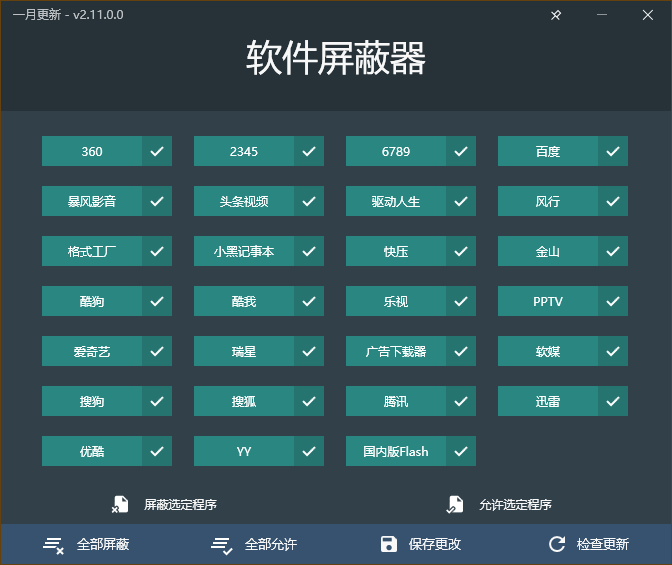The image size is (672, 565).
Task: Select the 驱动人生 software label
Action: coord(396,201)
